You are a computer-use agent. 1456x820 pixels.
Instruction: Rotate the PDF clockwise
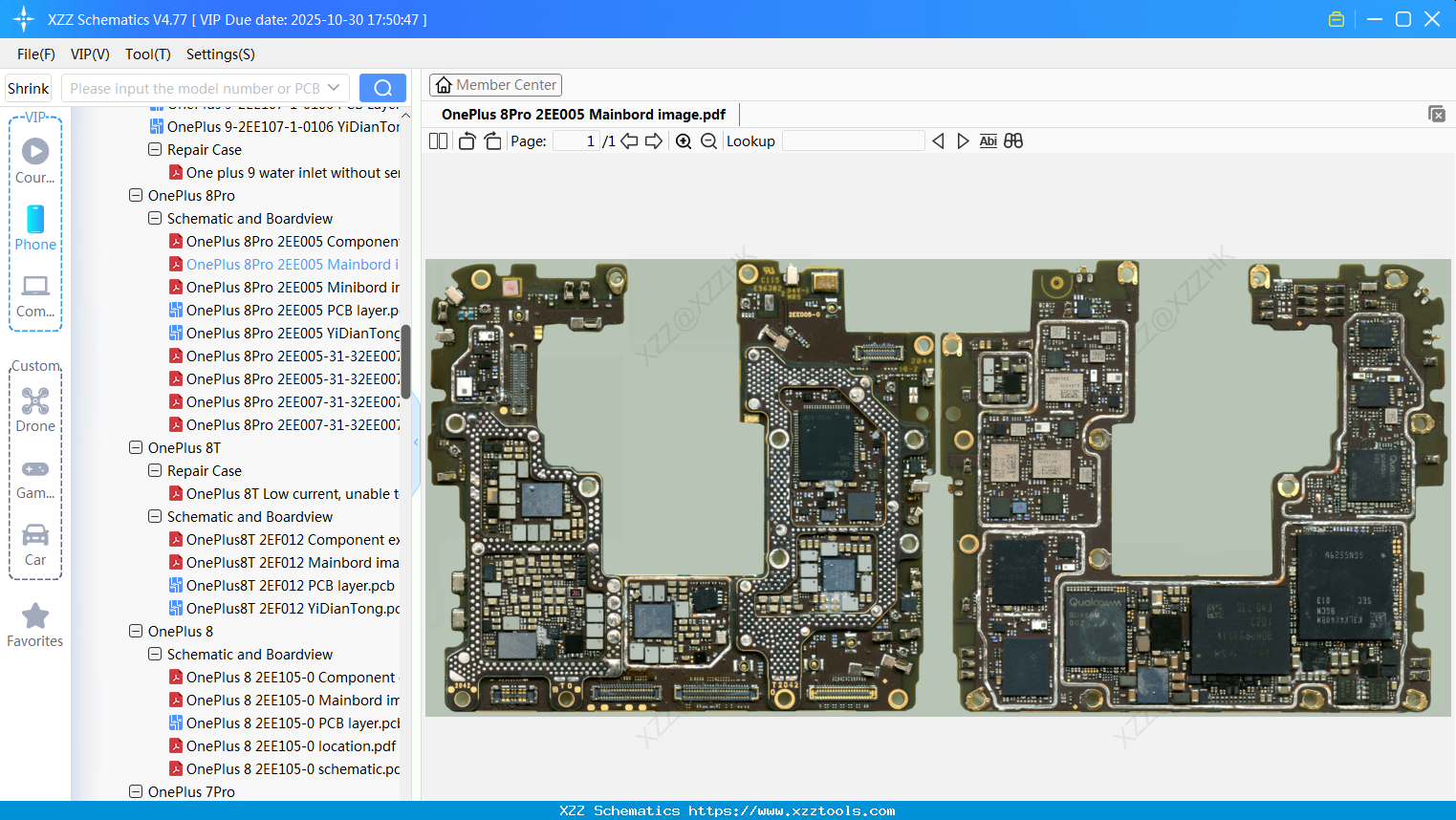point(491,140)
